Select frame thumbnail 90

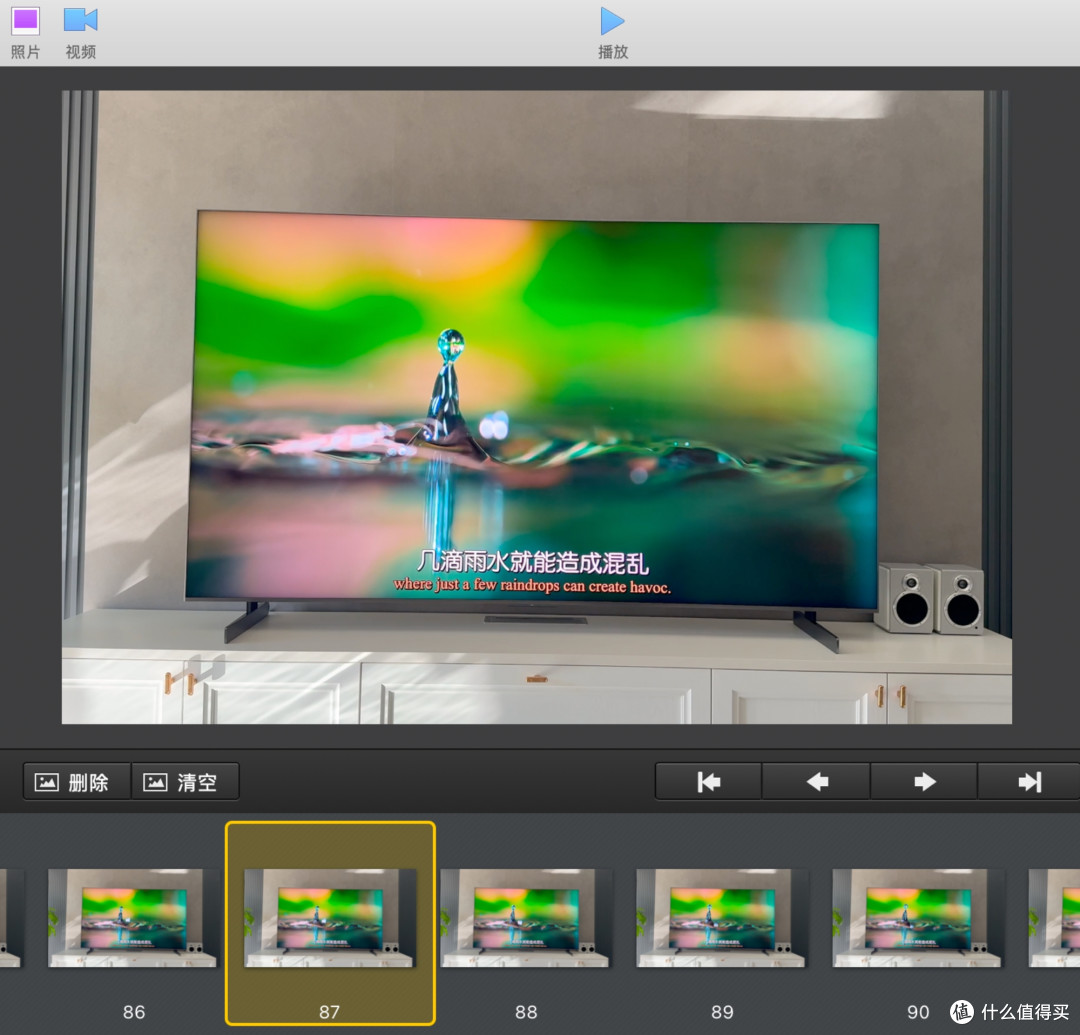point(917,917)
